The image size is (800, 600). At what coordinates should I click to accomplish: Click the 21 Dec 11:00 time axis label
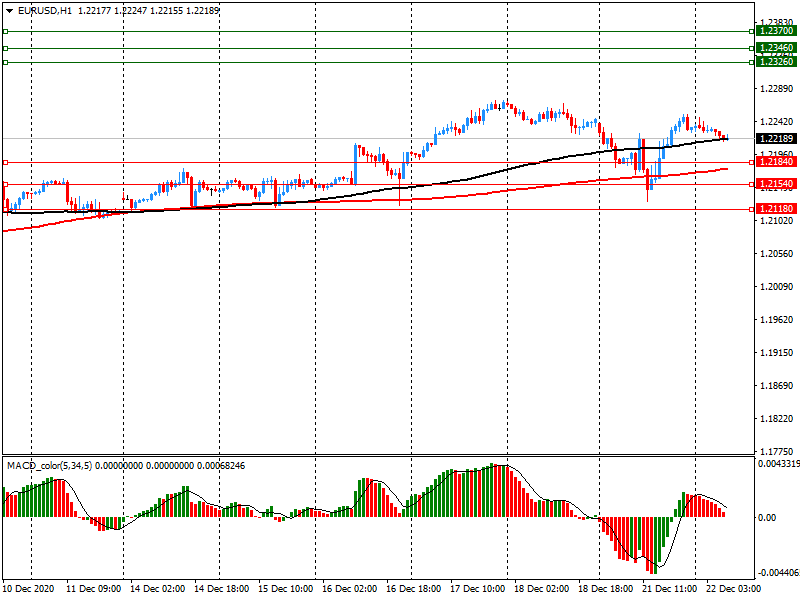[x=669, y=589]
